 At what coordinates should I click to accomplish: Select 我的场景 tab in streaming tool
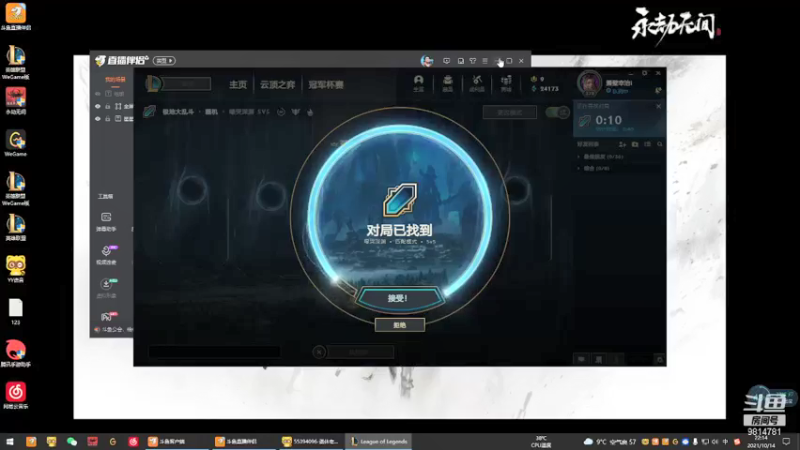pos(115,80)
